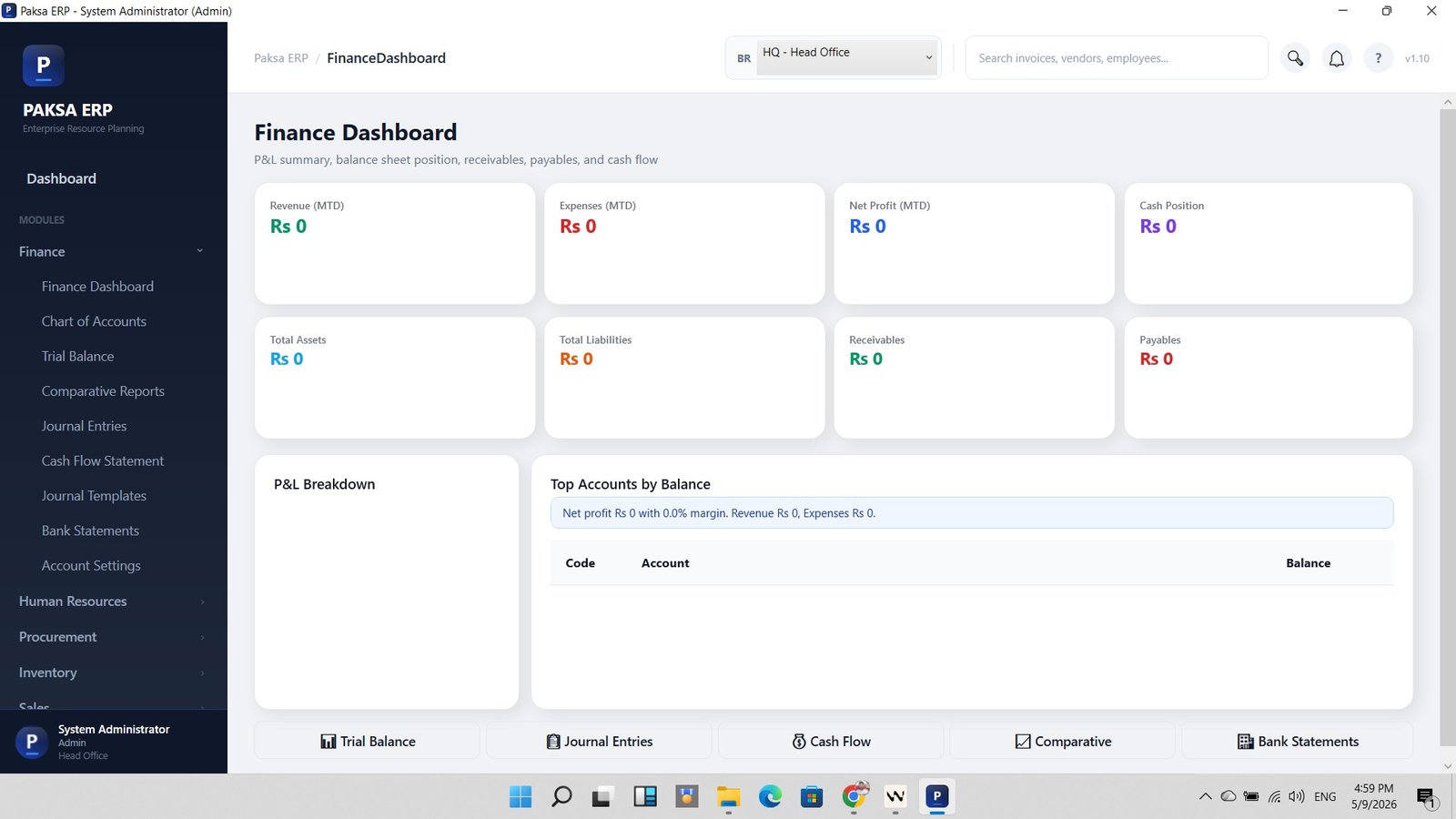Open the search magnifier icon
This screenshot has width=1456, height=819.
click(x=1295, y=58)
